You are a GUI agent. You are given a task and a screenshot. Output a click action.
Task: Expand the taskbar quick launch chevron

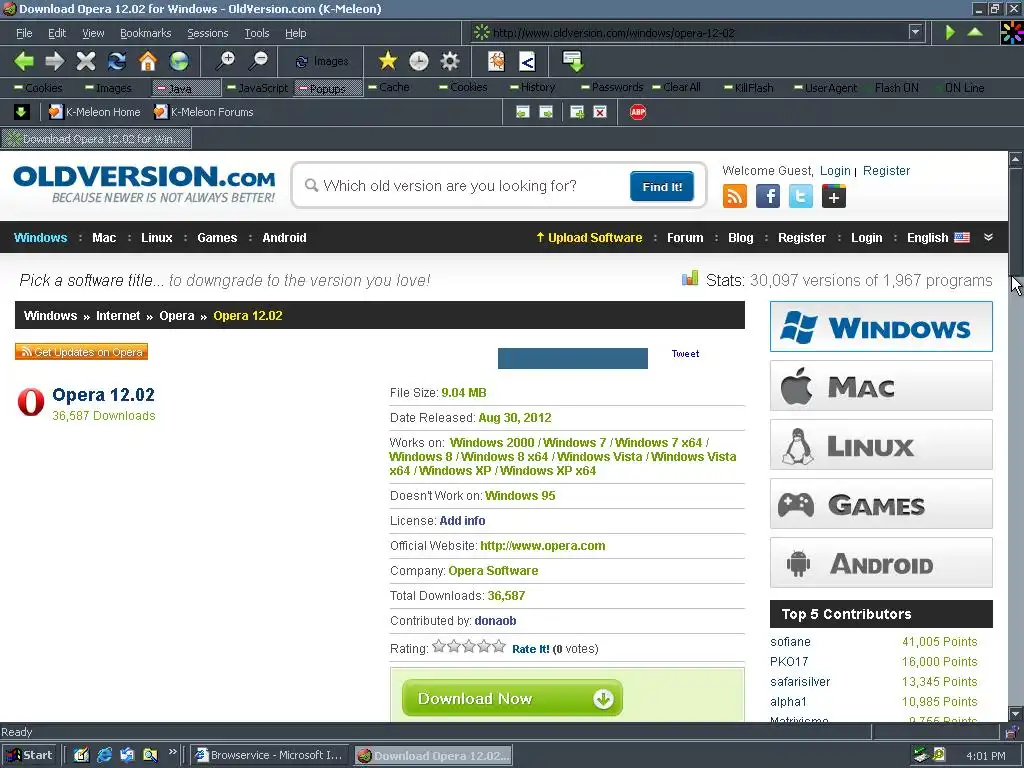click(x=172, y=752)
